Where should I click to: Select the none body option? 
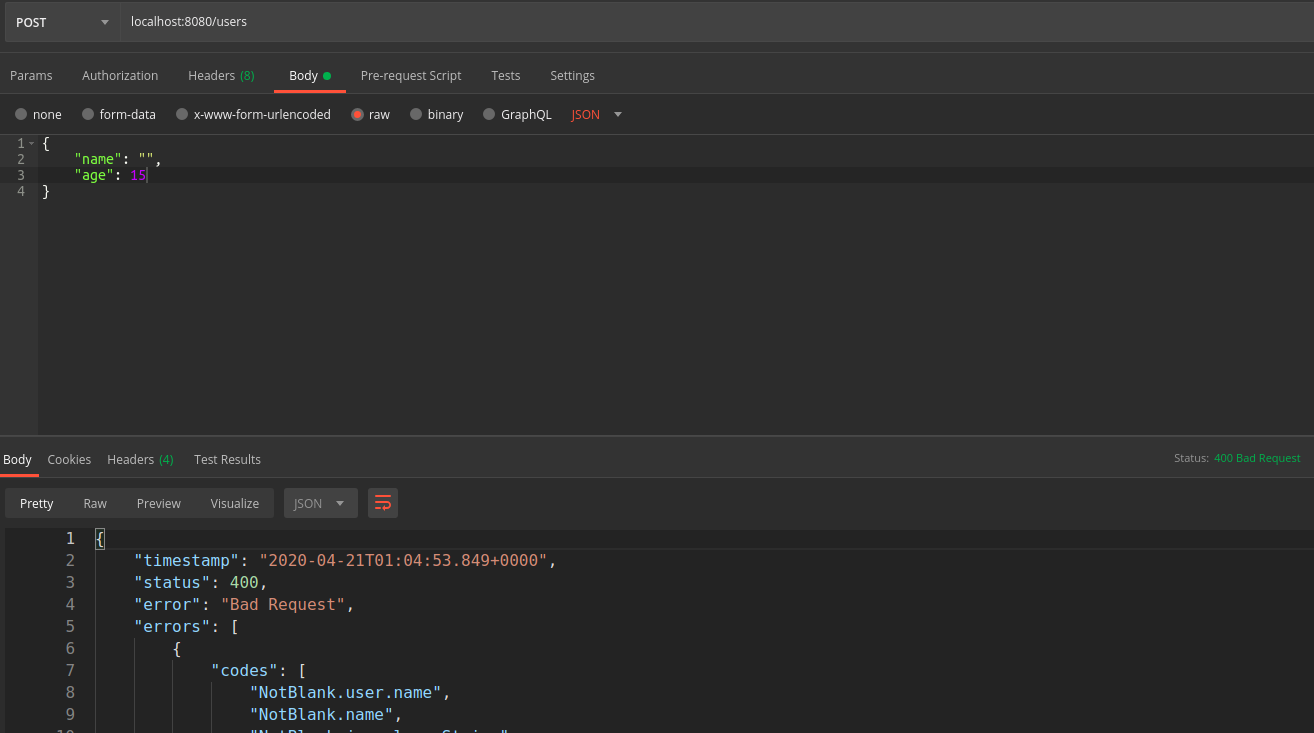38,114
